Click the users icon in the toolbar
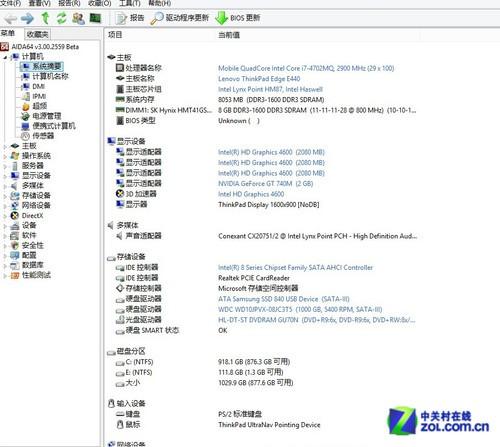 tap(78, 18)
